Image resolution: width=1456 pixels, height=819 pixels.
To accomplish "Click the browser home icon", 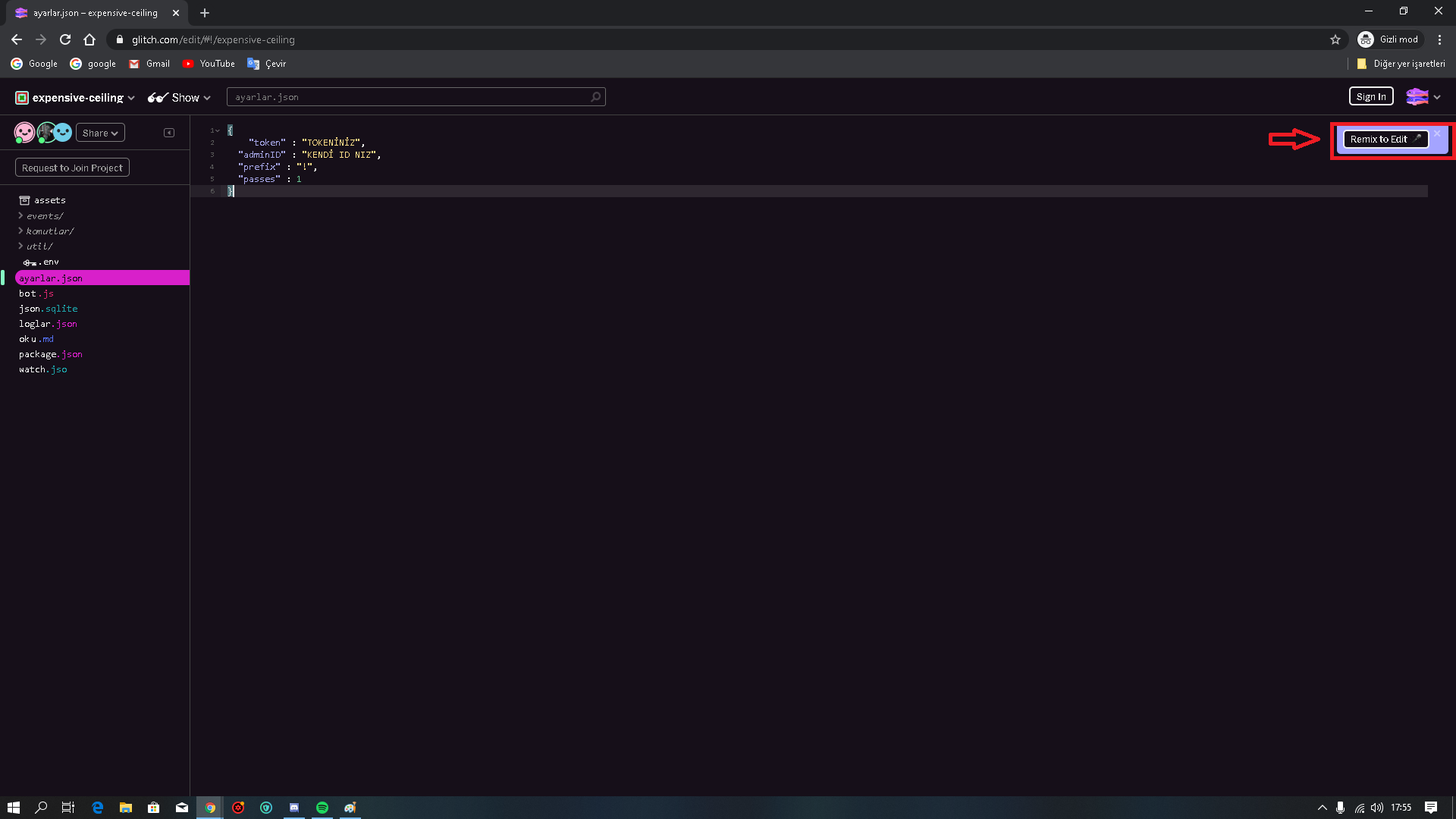I will [x=89, y=39].
